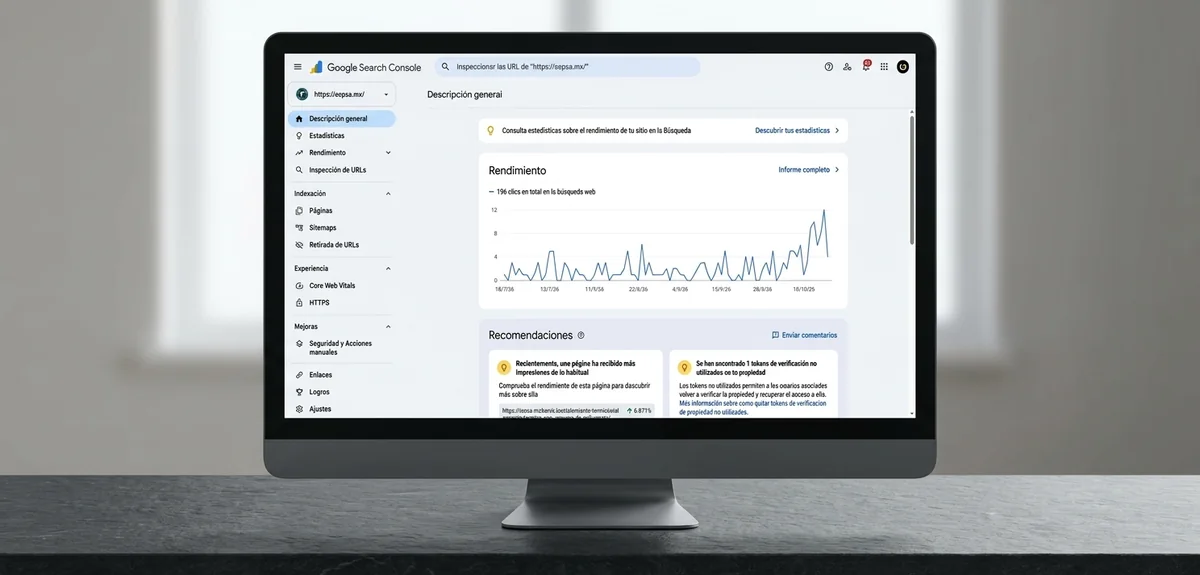Open the hamburger main menu
This screenshot has height=575, width=1200.
click(x=297, y=67)
